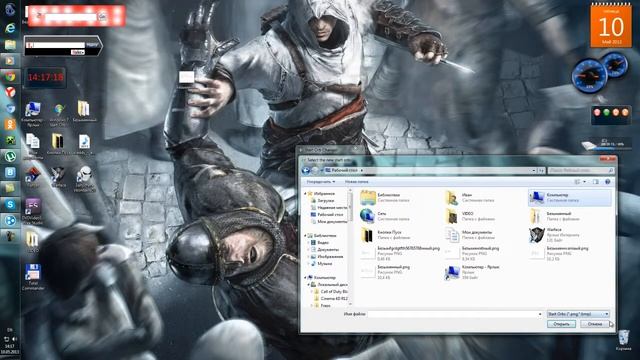Viewport: 640px width, 360px height.
Task: Click the red digital clock gadget
Action: click(45, 78)
